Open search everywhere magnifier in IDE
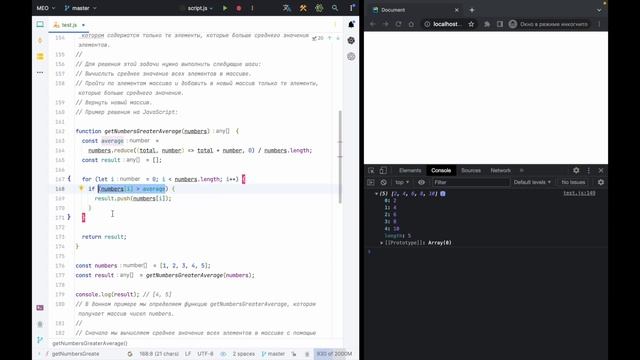 click(x=335, y=8)
